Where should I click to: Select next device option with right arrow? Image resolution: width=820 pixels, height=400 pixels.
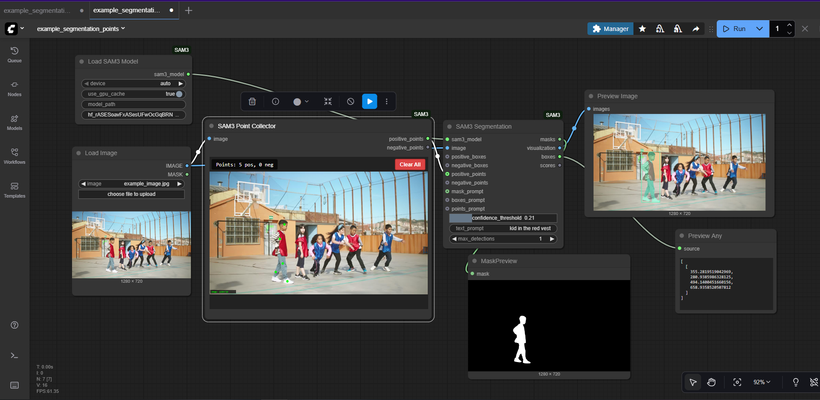(180, 84)
